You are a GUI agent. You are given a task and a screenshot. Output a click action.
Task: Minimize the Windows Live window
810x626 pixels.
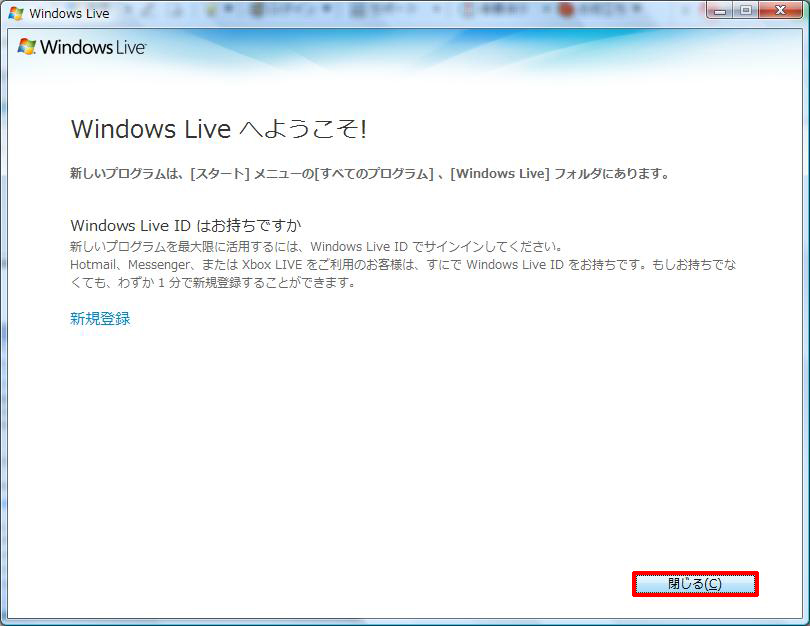point(720,10)
